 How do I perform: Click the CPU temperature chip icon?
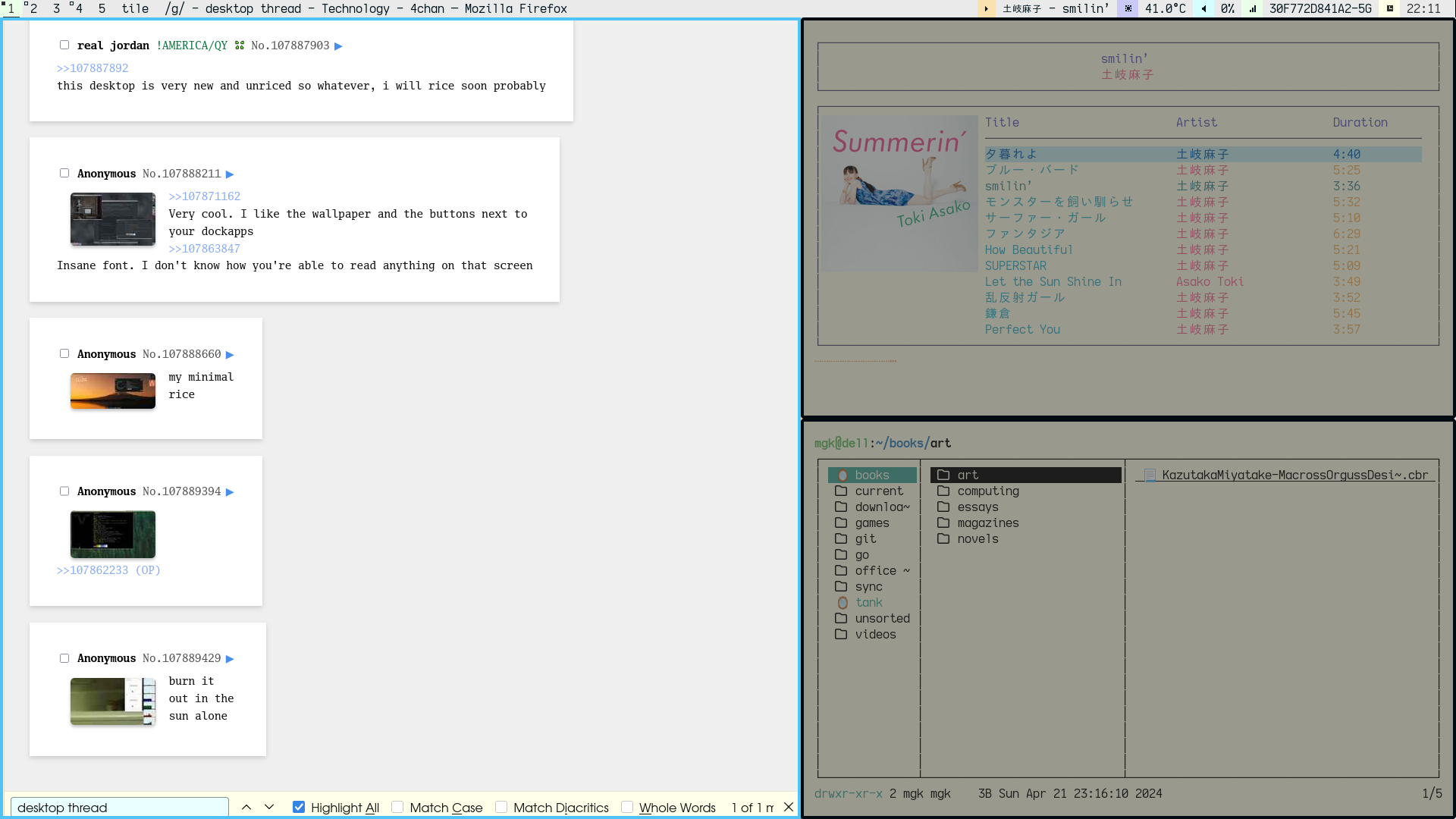(x=1128, y=8)
